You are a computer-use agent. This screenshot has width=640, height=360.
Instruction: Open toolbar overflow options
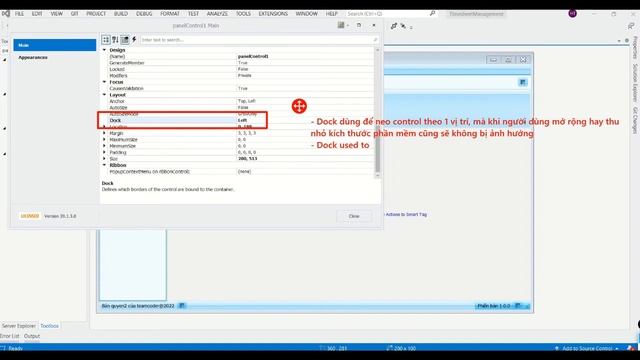click(411, 27)
